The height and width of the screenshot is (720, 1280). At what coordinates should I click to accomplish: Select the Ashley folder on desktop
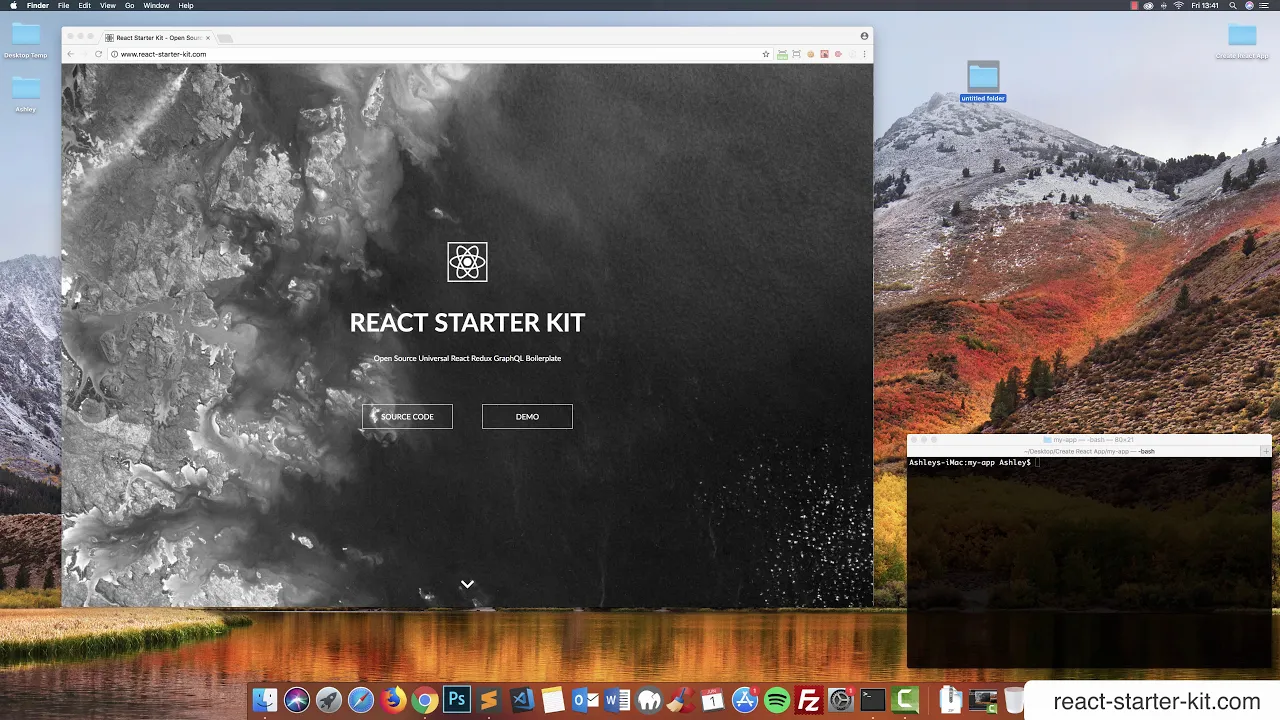[26, 93]
